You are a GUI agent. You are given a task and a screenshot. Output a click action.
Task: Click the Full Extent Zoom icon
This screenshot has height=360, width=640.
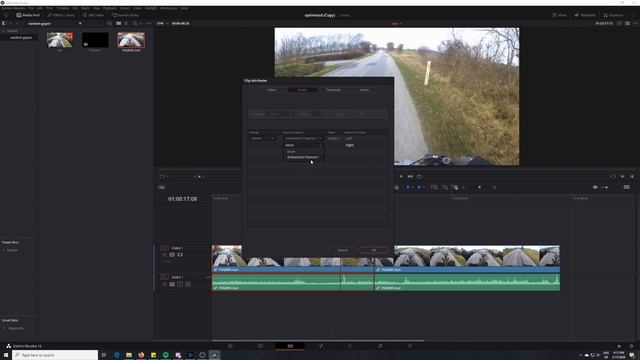click(434, 187)
